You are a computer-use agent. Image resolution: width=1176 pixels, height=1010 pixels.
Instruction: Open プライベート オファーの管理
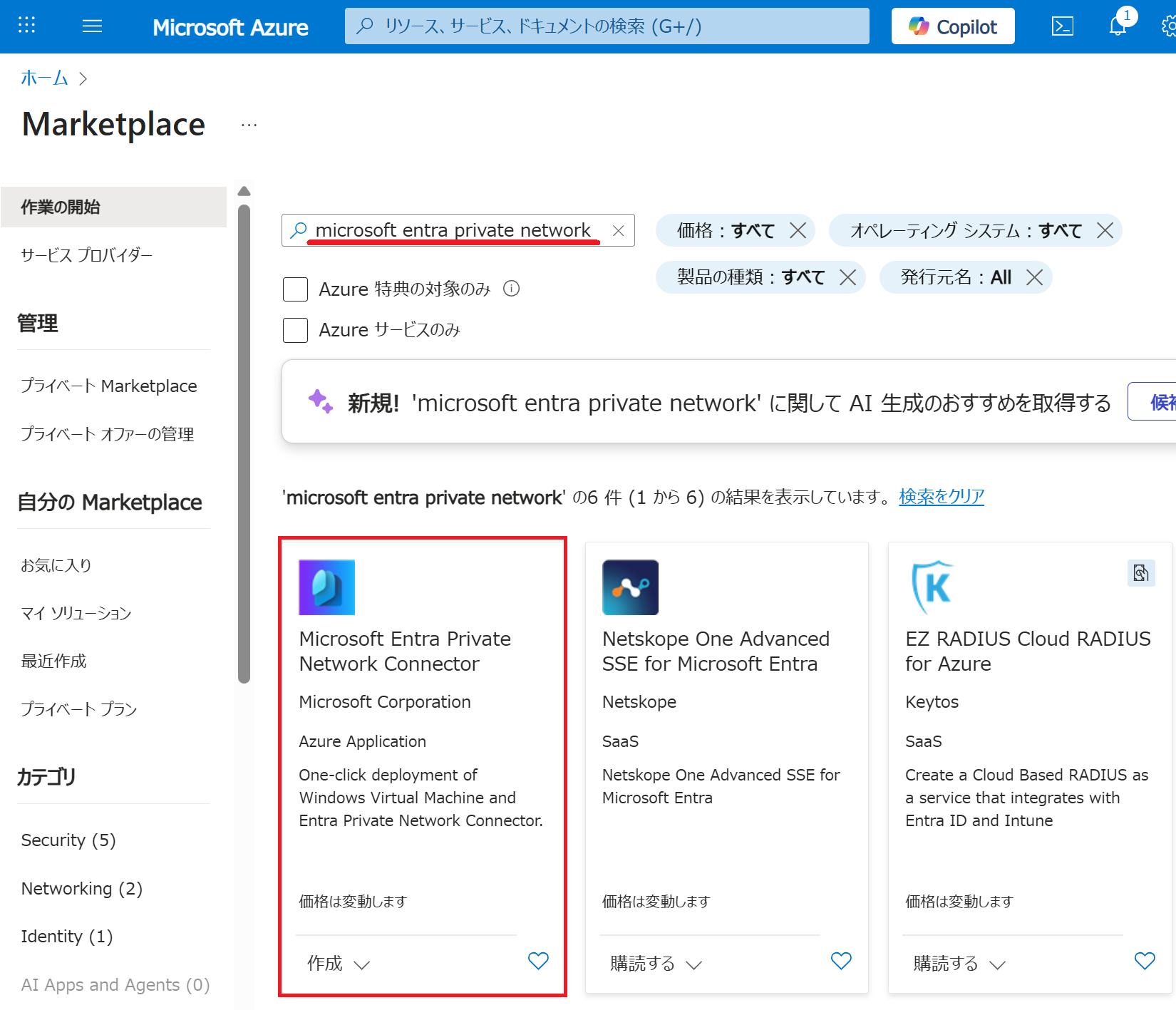107,434
